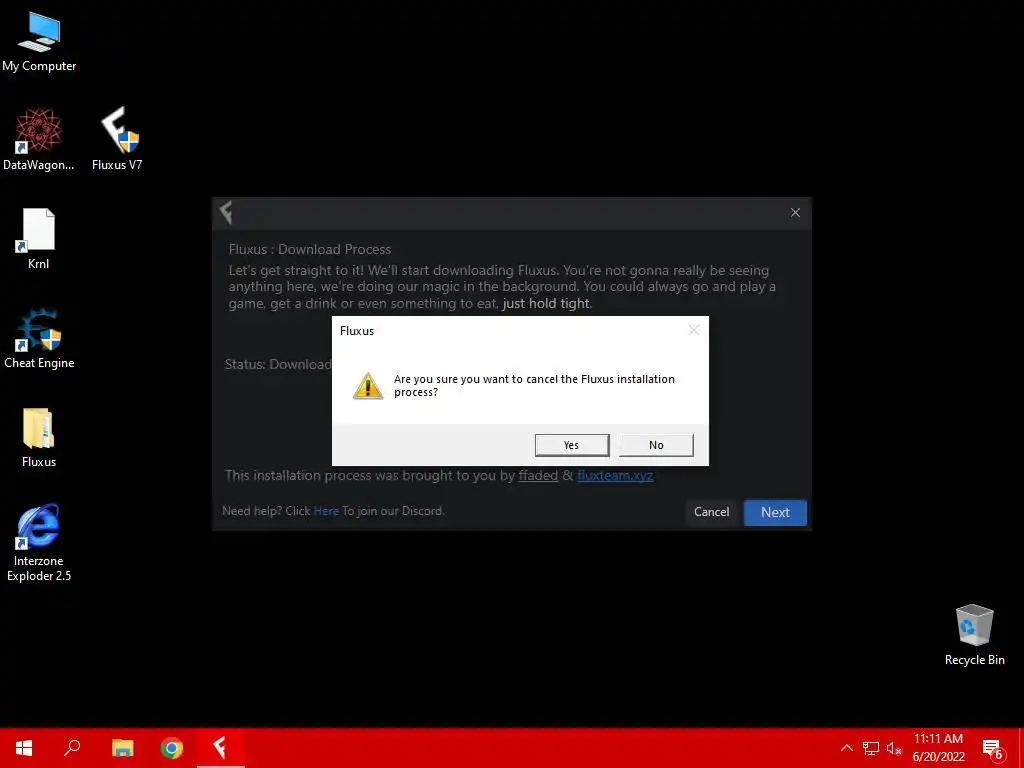This screenshot has height=768, width=1024.
Task: Click the 'Fluxus' dialog title text
Action: 357,330
